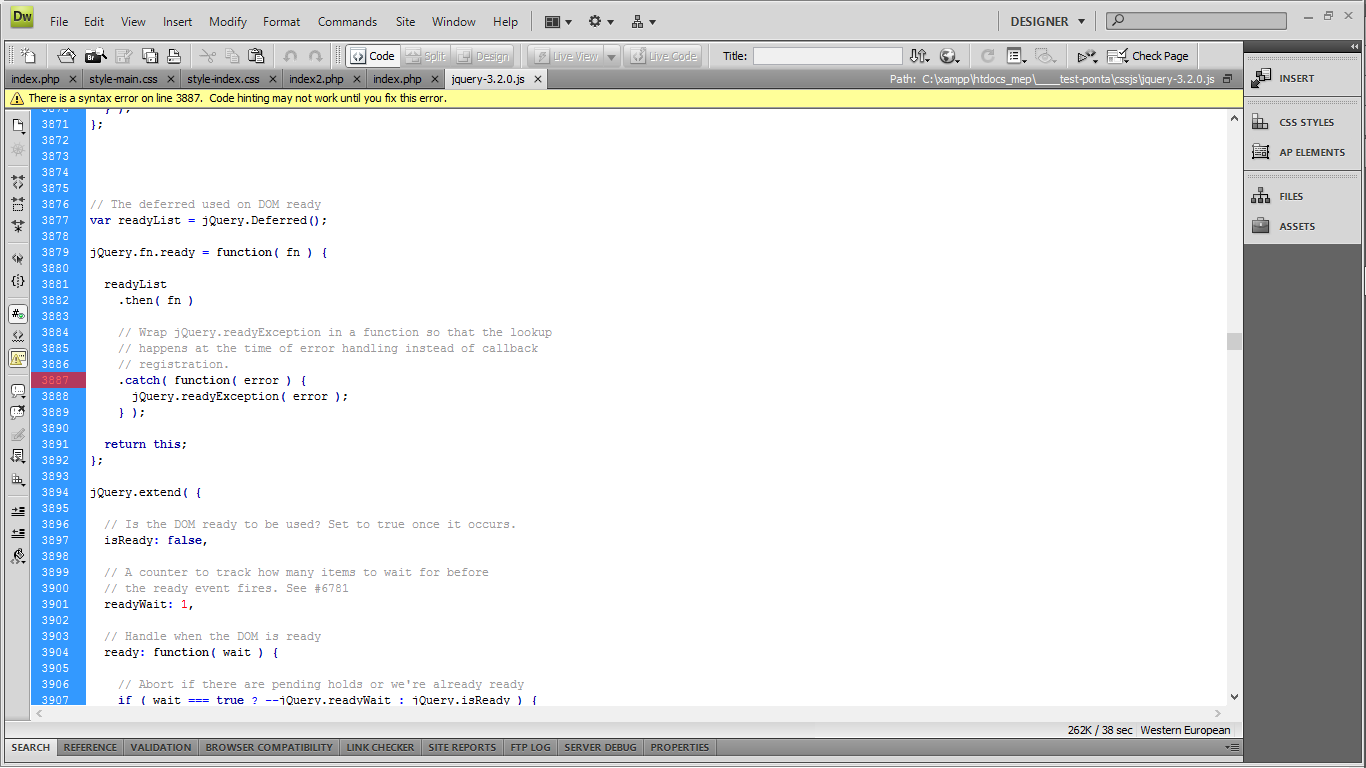Image resolution: width=1366 pixels, height=768 pixels.
Task: Select Parent Tag icon in coding toolbar
Action: point(18,258)
